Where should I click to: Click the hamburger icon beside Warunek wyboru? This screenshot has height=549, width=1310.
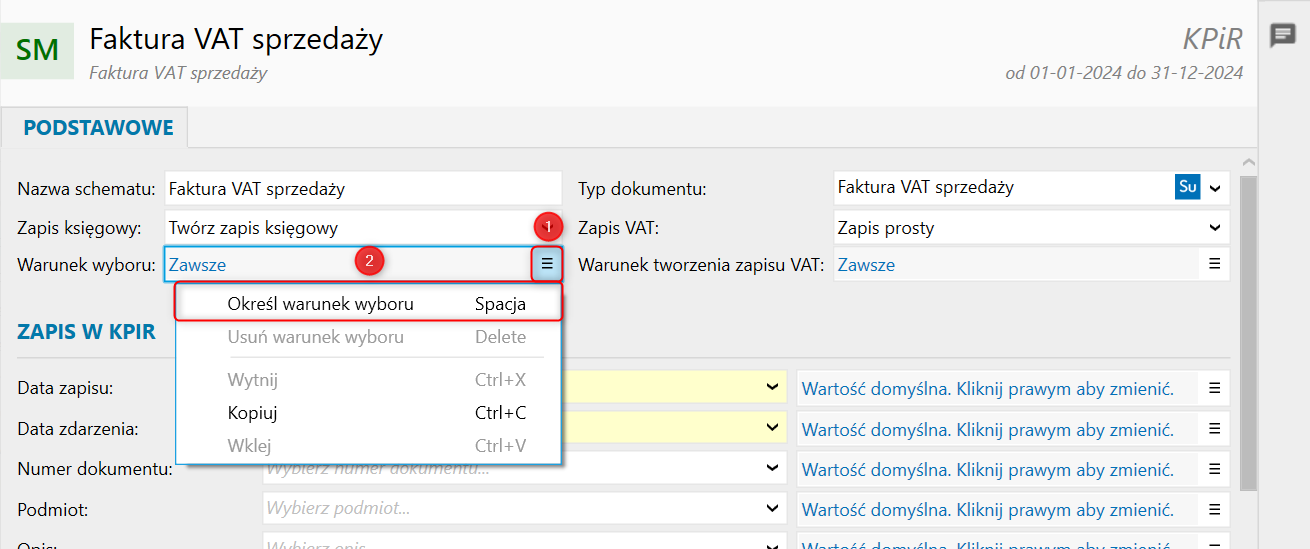click(547, 264)
